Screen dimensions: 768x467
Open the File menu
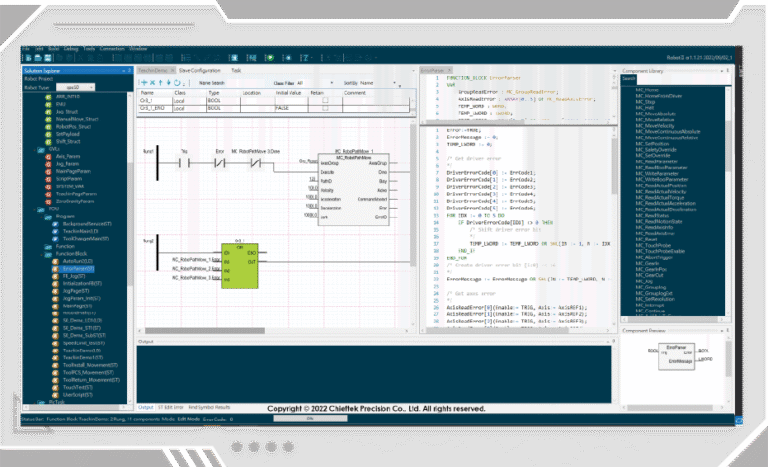25,49
